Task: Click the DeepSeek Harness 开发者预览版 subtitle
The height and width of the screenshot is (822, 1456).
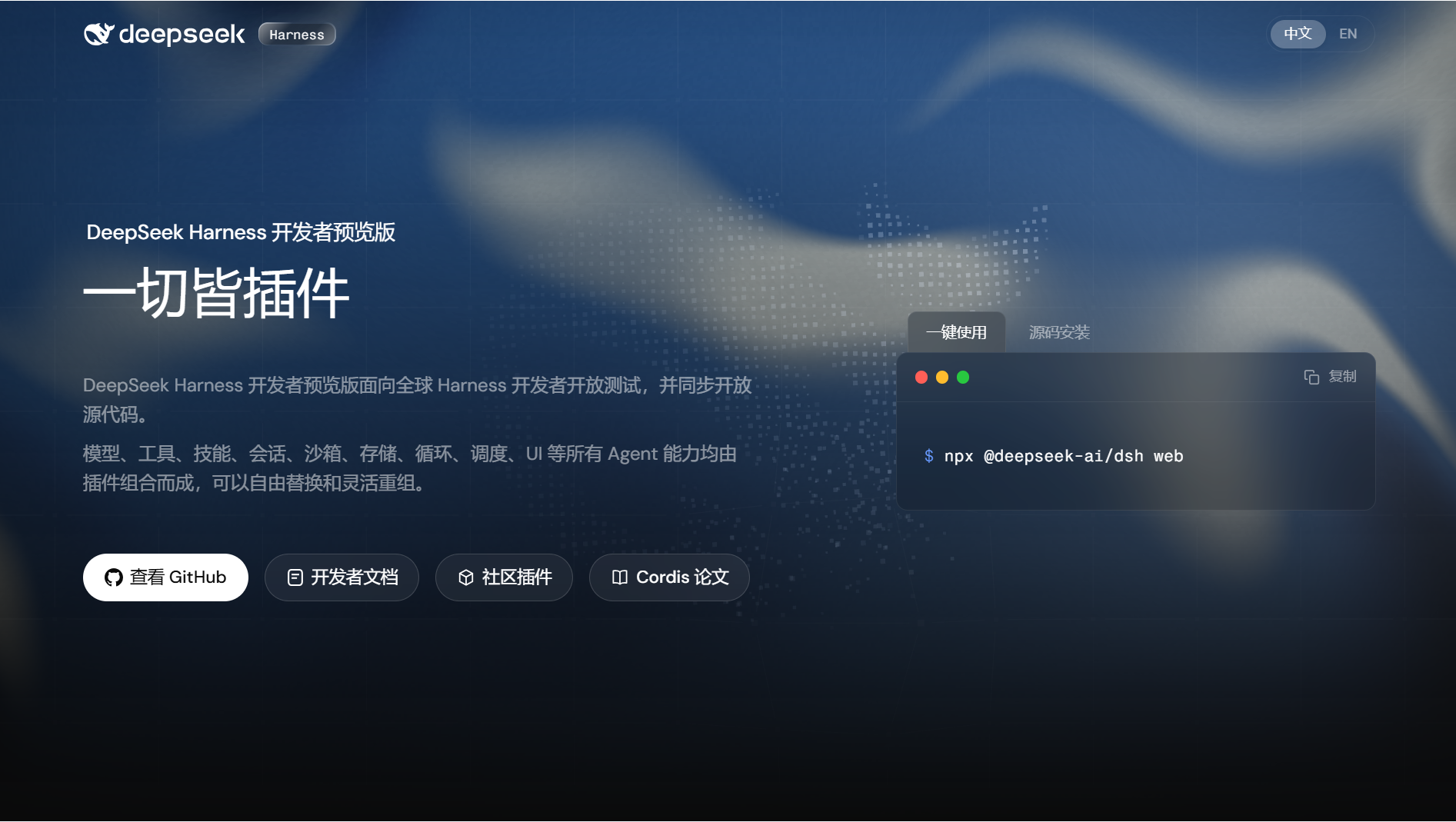Action: (x=241, y=232)
